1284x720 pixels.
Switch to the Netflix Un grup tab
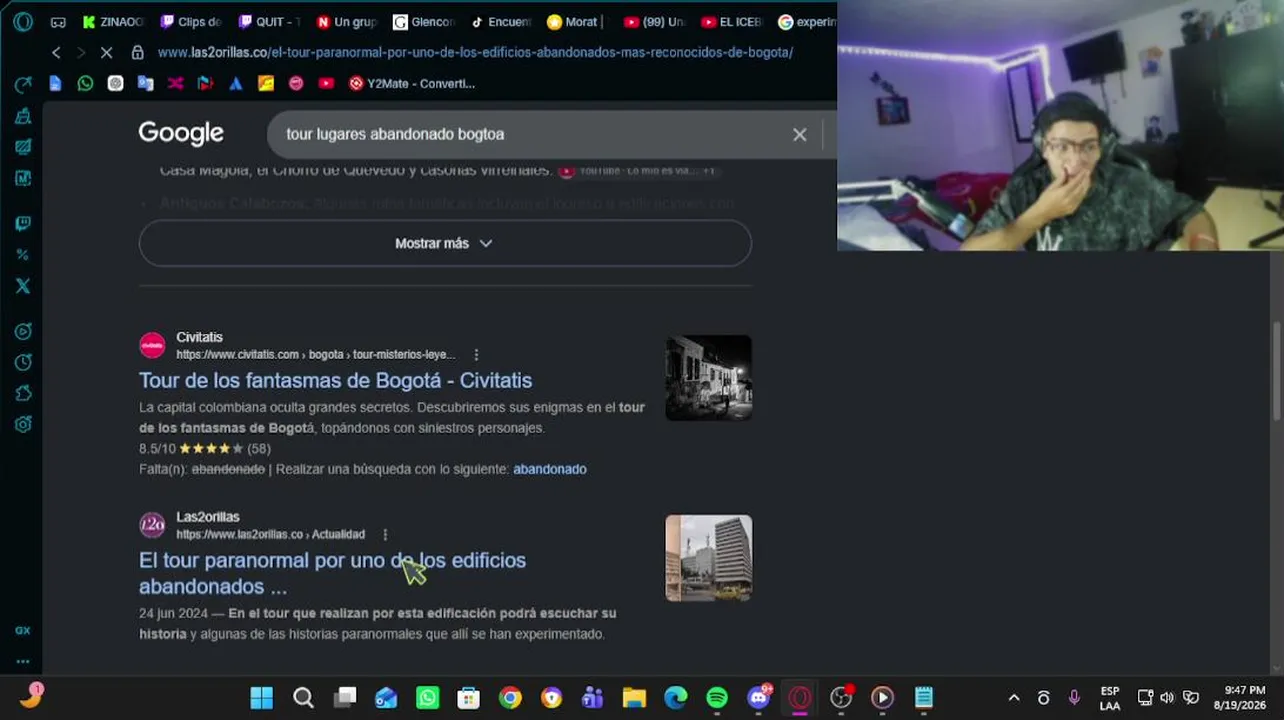point(346,21)
